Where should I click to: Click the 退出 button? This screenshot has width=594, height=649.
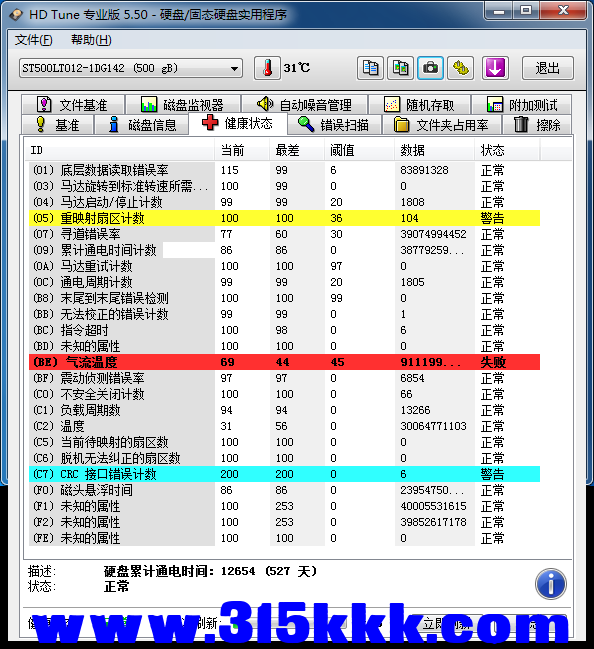(x=548, y=68)
